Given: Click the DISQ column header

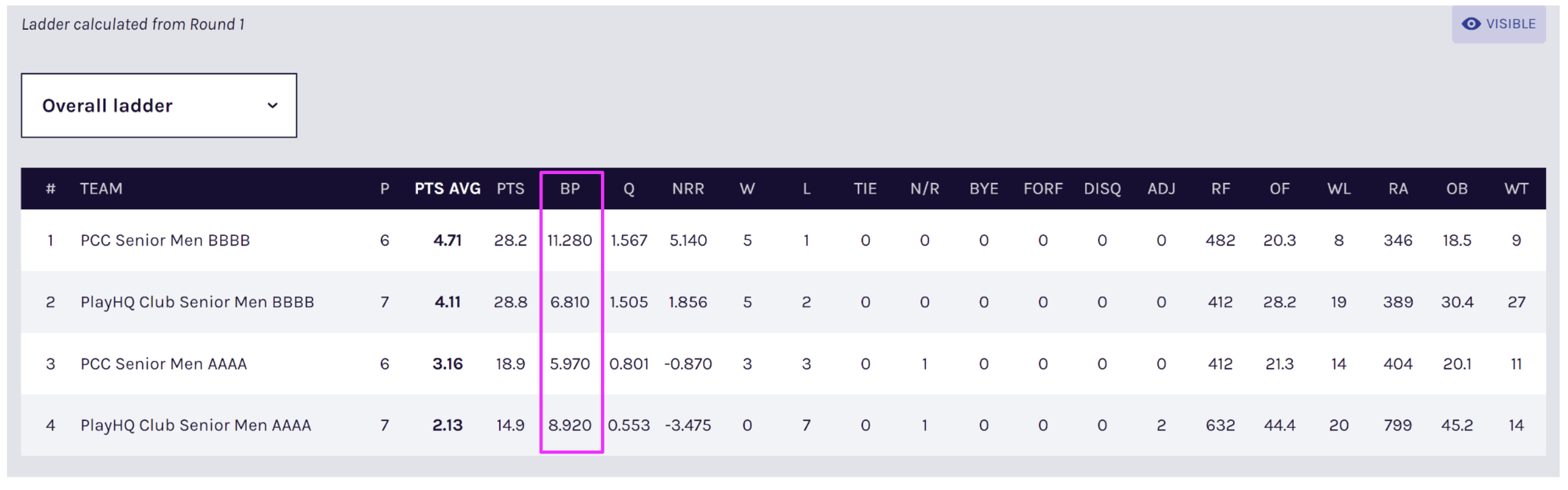Looking at the screenshot, I should (x=1102, y=189).
